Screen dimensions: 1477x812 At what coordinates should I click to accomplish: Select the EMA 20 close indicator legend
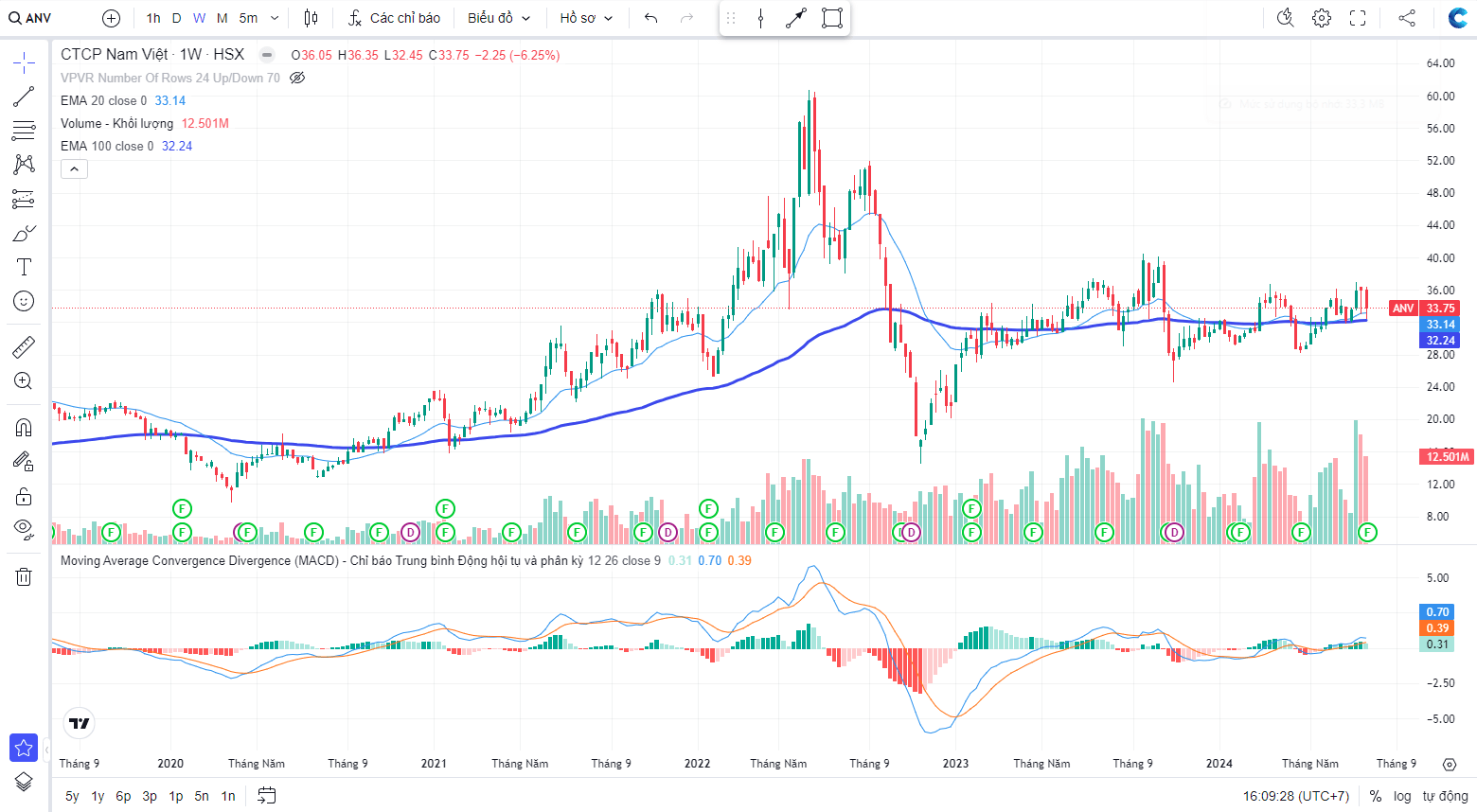tap(103, 100)
